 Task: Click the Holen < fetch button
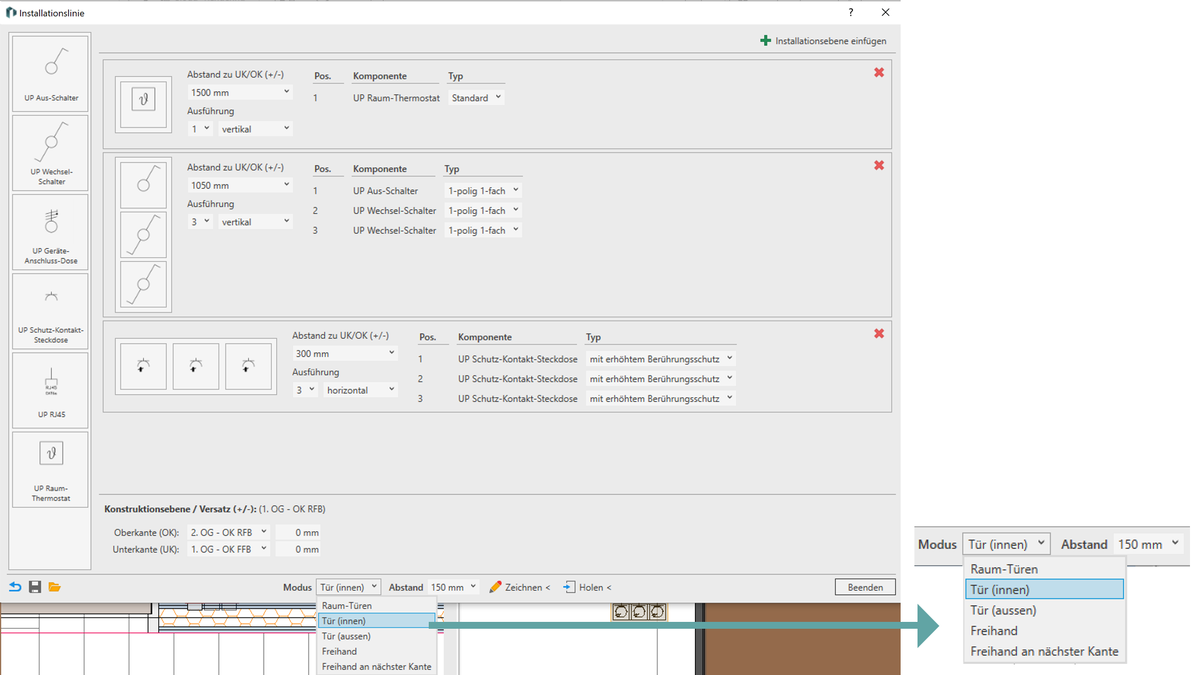click(x=587, y=587)
